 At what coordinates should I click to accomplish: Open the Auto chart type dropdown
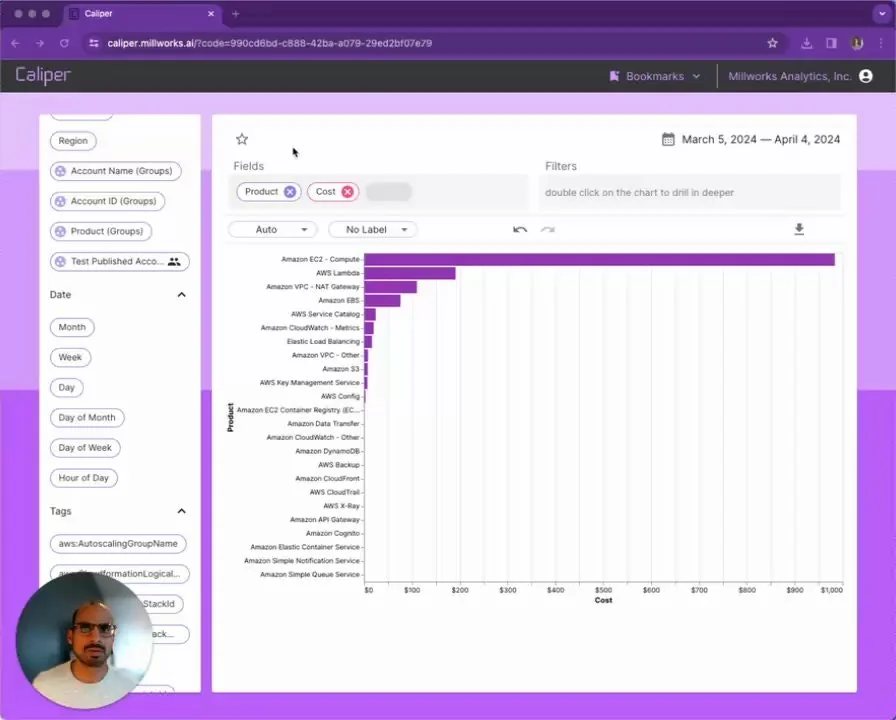pos(272,229)
